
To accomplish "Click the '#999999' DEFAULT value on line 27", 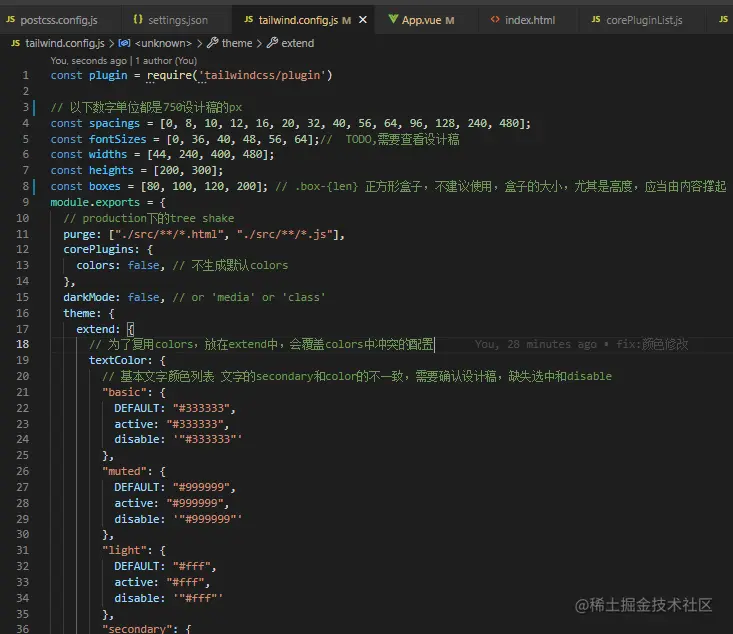I will (x=201, y=487).
